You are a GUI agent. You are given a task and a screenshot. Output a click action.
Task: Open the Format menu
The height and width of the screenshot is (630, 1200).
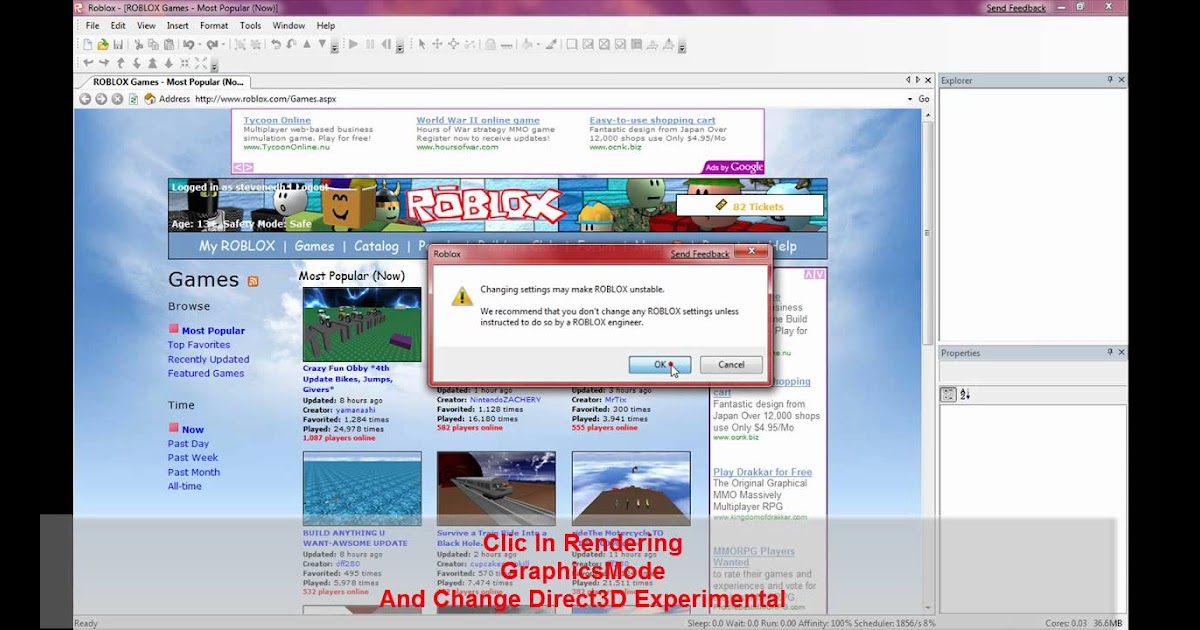[214, 26]
